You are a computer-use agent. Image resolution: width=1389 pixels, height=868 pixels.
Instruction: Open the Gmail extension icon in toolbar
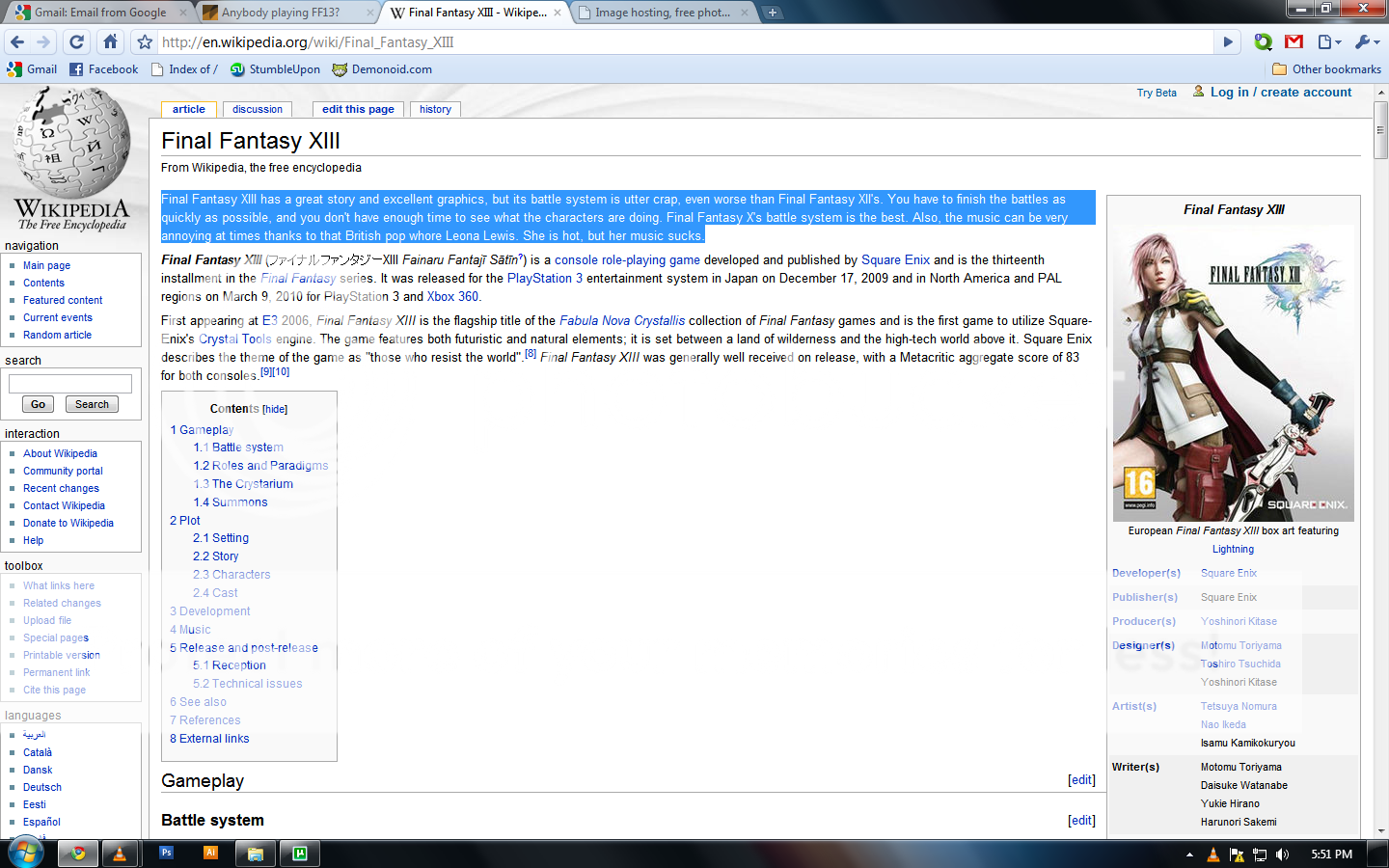click(x=1294, y=41)
